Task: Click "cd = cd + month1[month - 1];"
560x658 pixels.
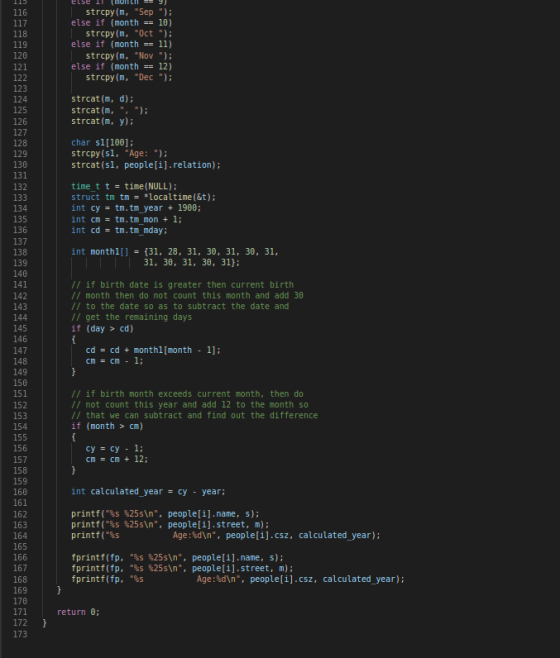Action: coord(153,350)
